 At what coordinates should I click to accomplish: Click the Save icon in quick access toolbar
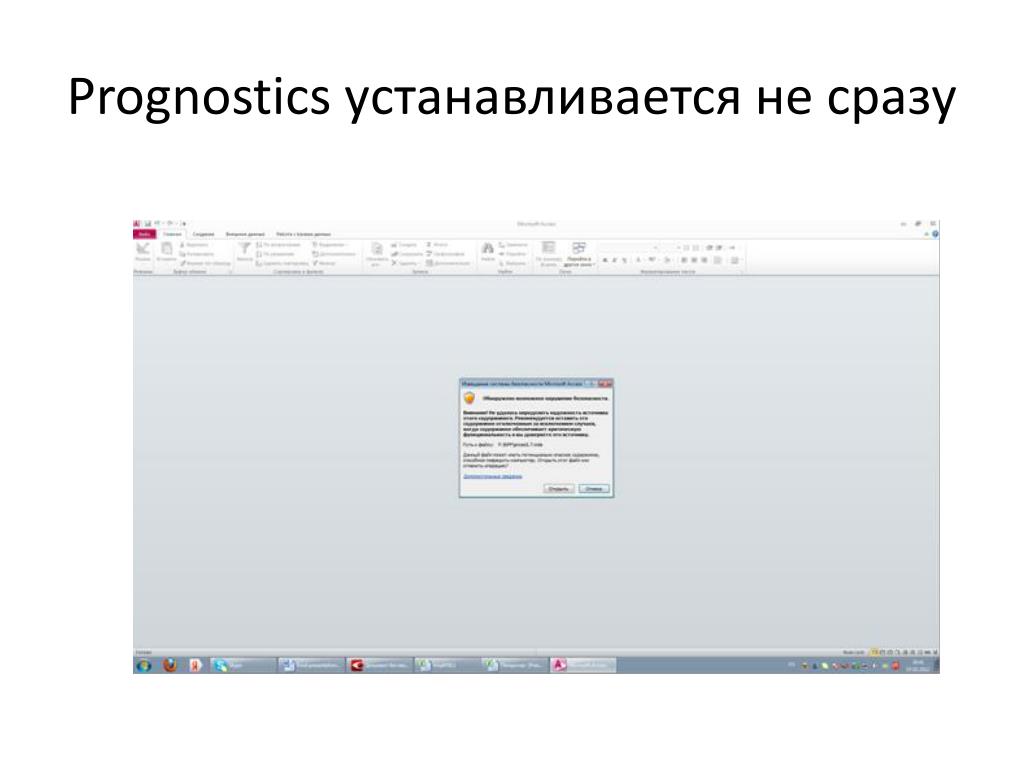(148, 223)
